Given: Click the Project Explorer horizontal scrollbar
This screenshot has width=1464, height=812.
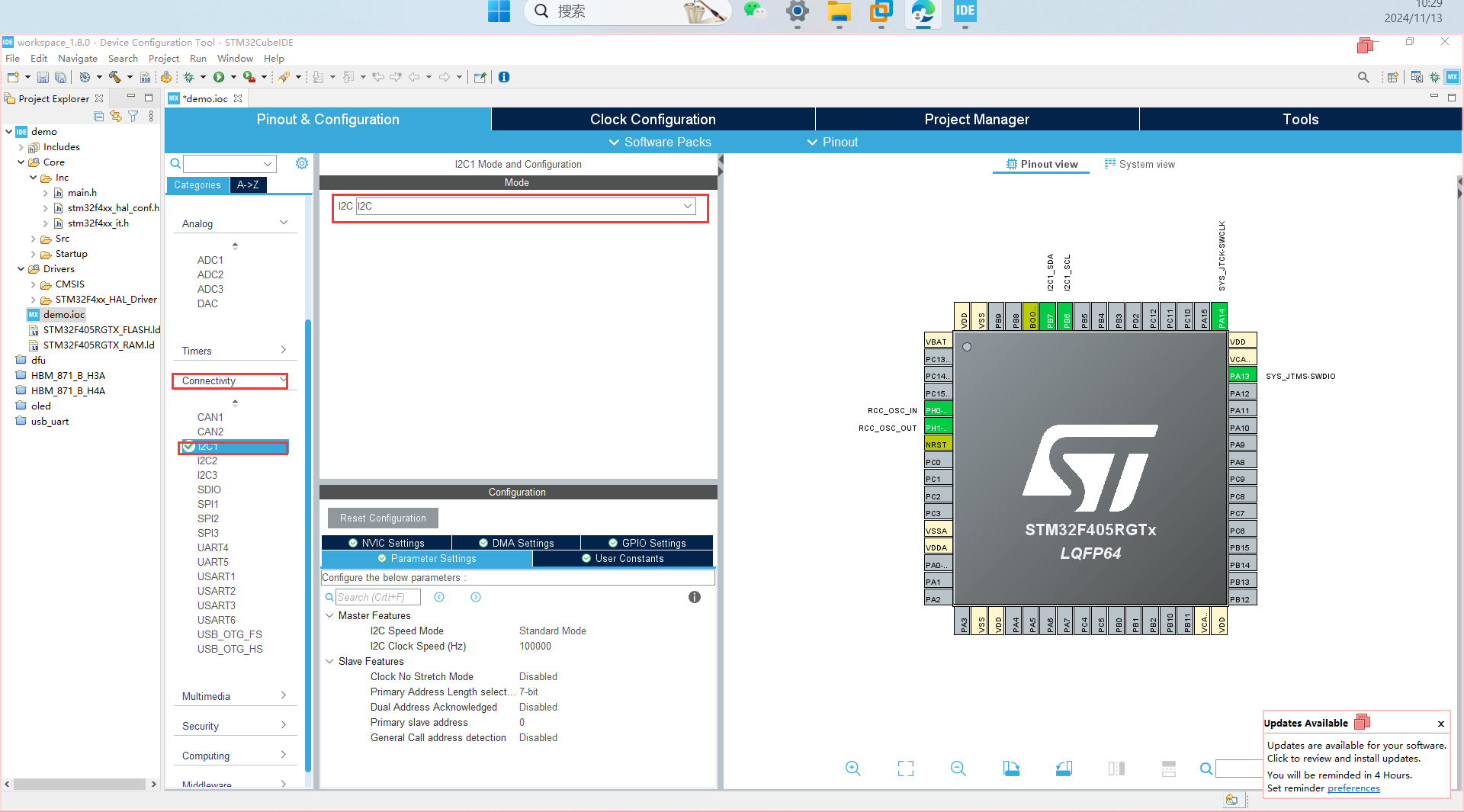Looking at the screenshot, I should coord(79,784).
